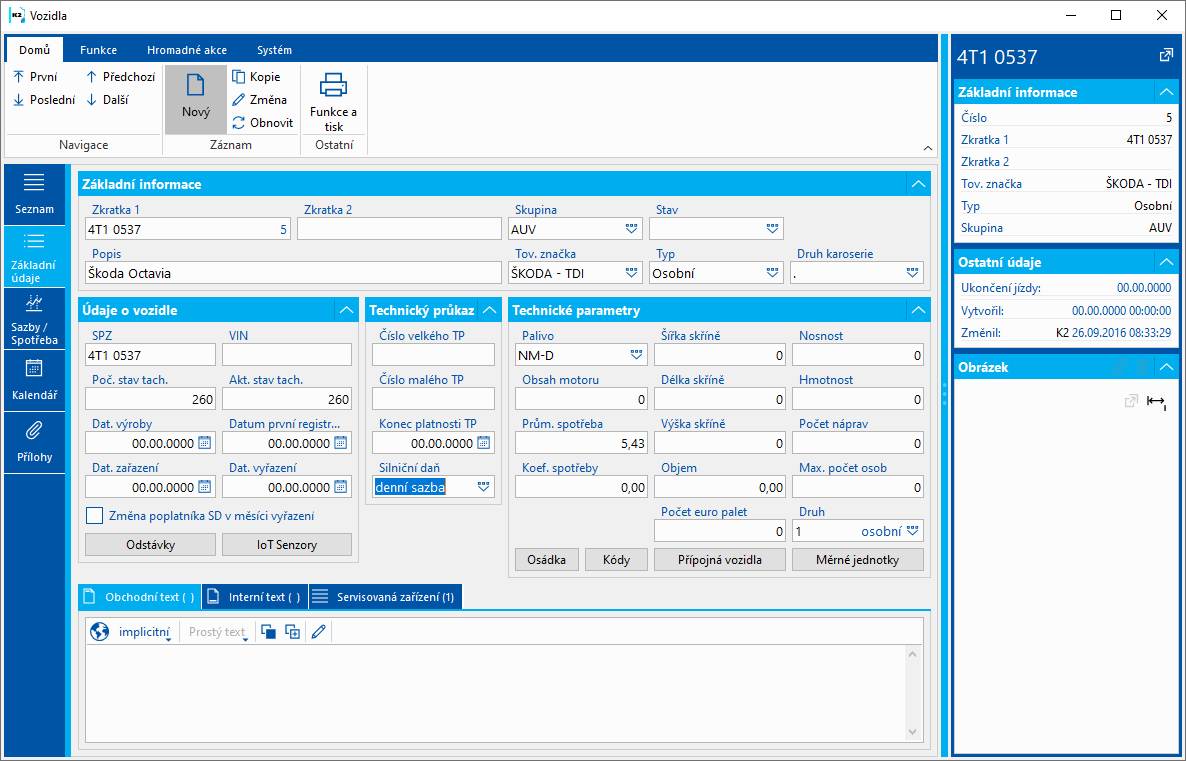The width and height of the screenshot is (1186, 761).
Task: Click into the Popis field Škoda Octavia
Action: pos(293,273)
